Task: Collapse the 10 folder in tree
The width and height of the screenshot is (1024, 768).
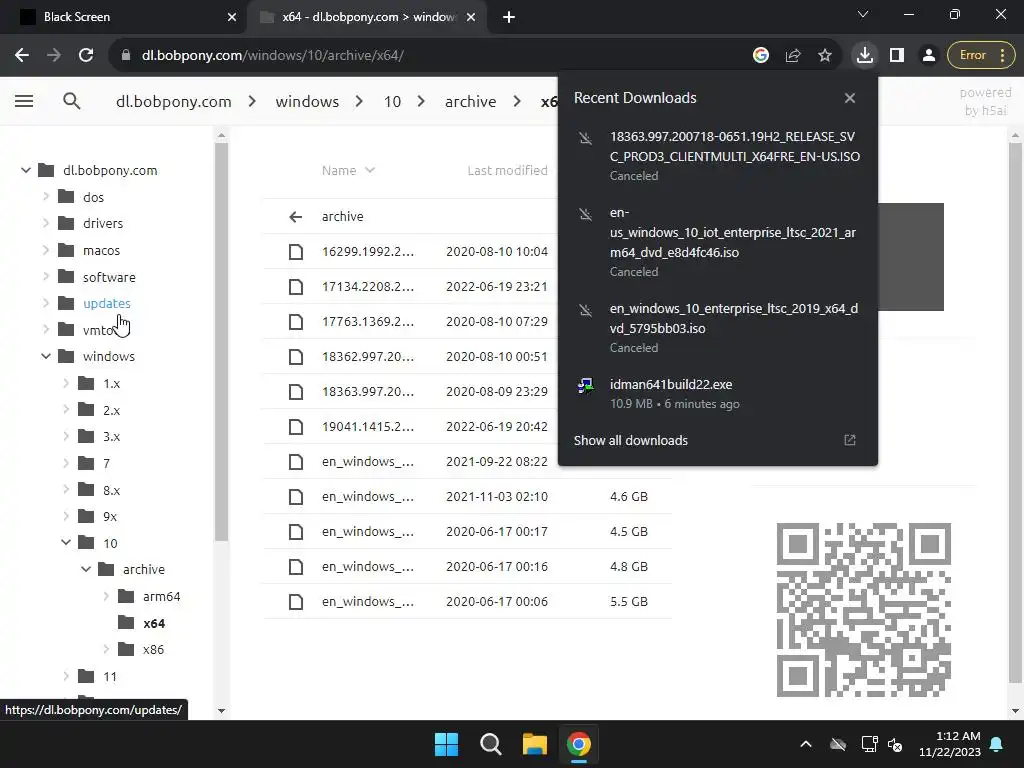Action: click(x=66, y=543)
